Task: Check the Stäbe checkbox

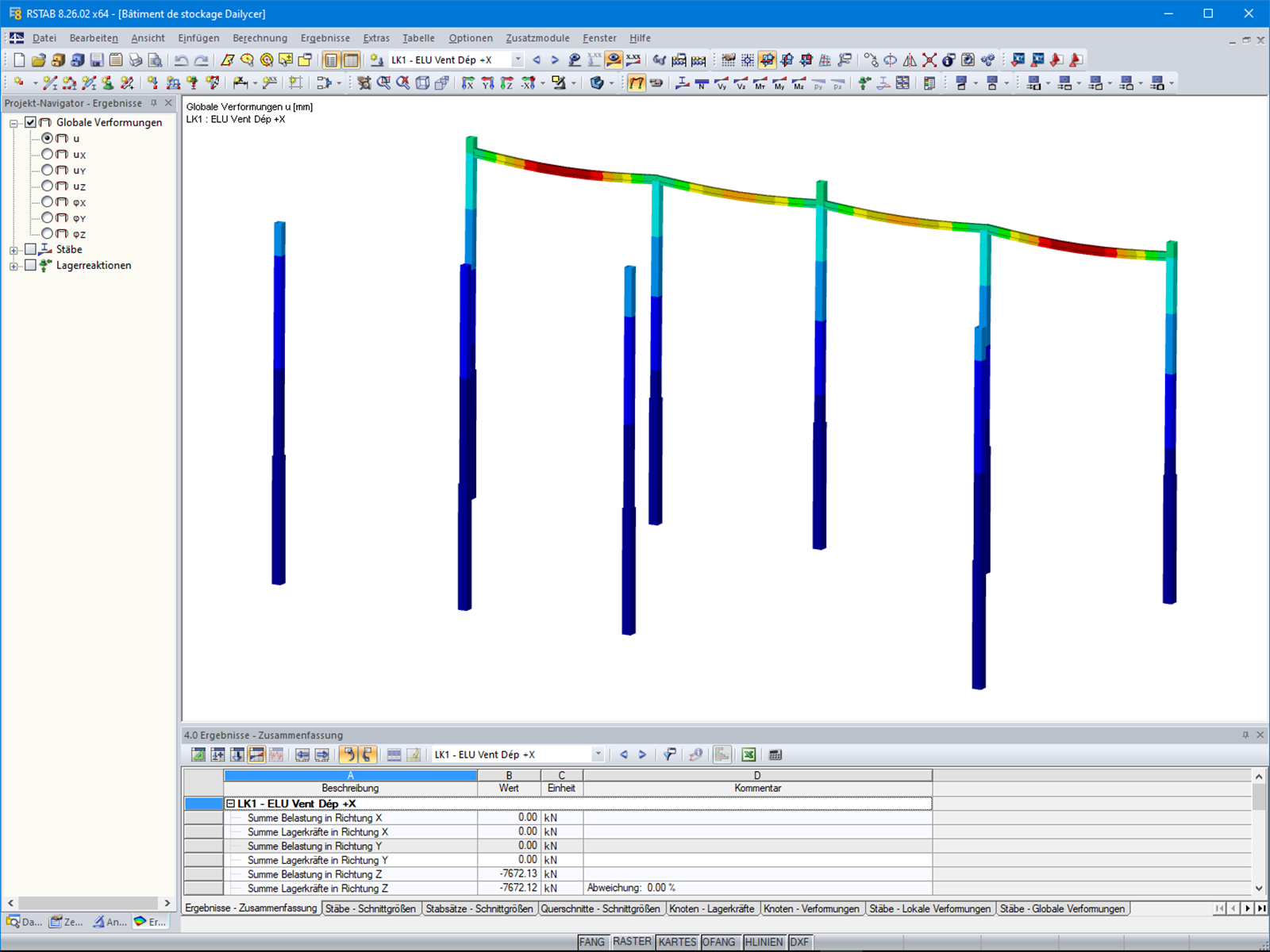Action: (30, 249)
